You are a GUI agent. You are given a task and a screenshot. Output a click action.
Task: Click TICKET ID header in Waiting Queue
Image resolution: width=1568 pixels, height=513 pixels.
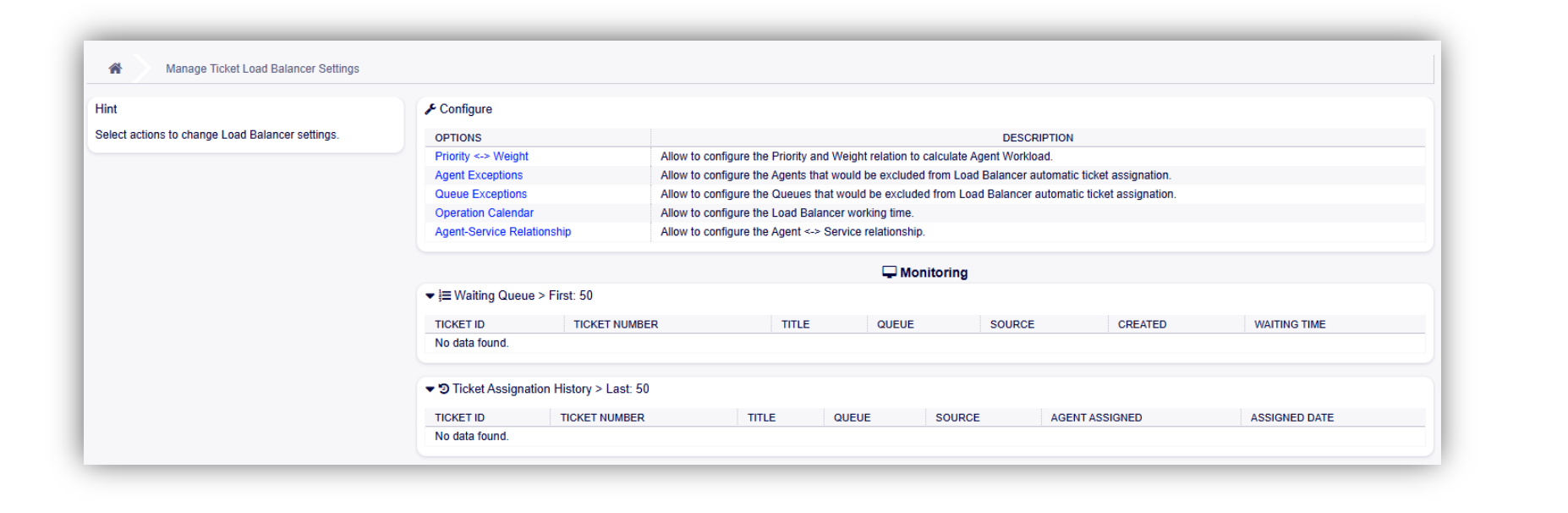tap(459, 324)
